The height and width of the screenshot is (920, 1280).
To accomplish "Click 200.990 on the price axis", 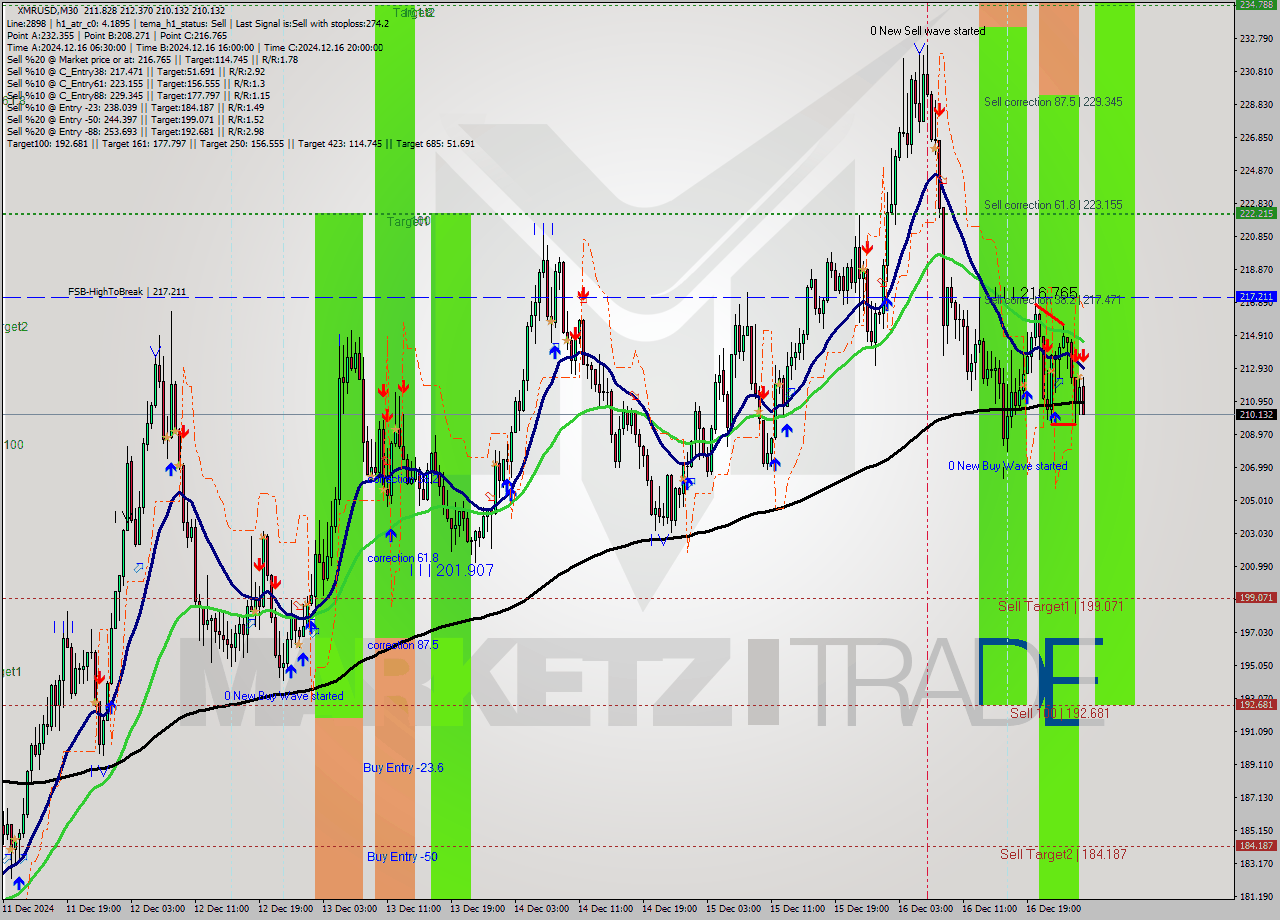I will [x=1256, y=566].
